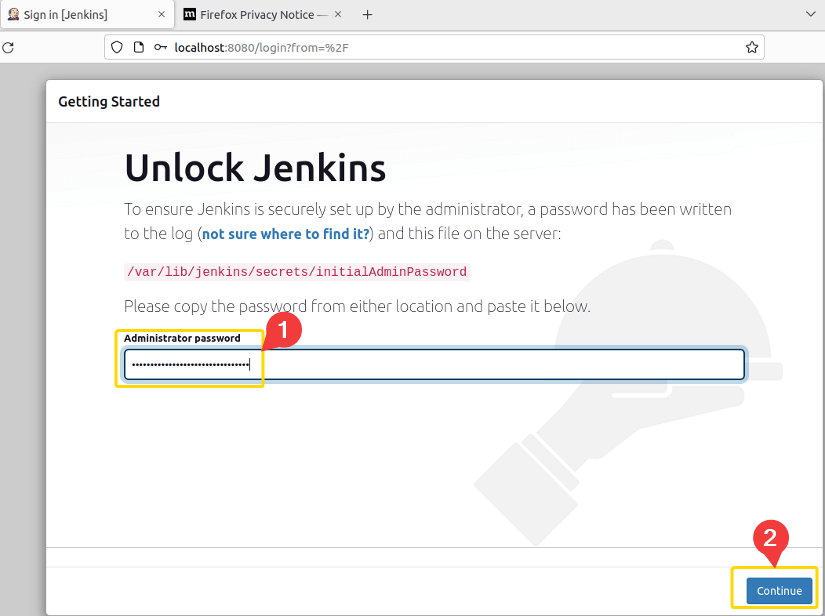Close the Firefox Privacy Notice tab
The height and width of the screenshot is (616, 825).
pos(336,15)
